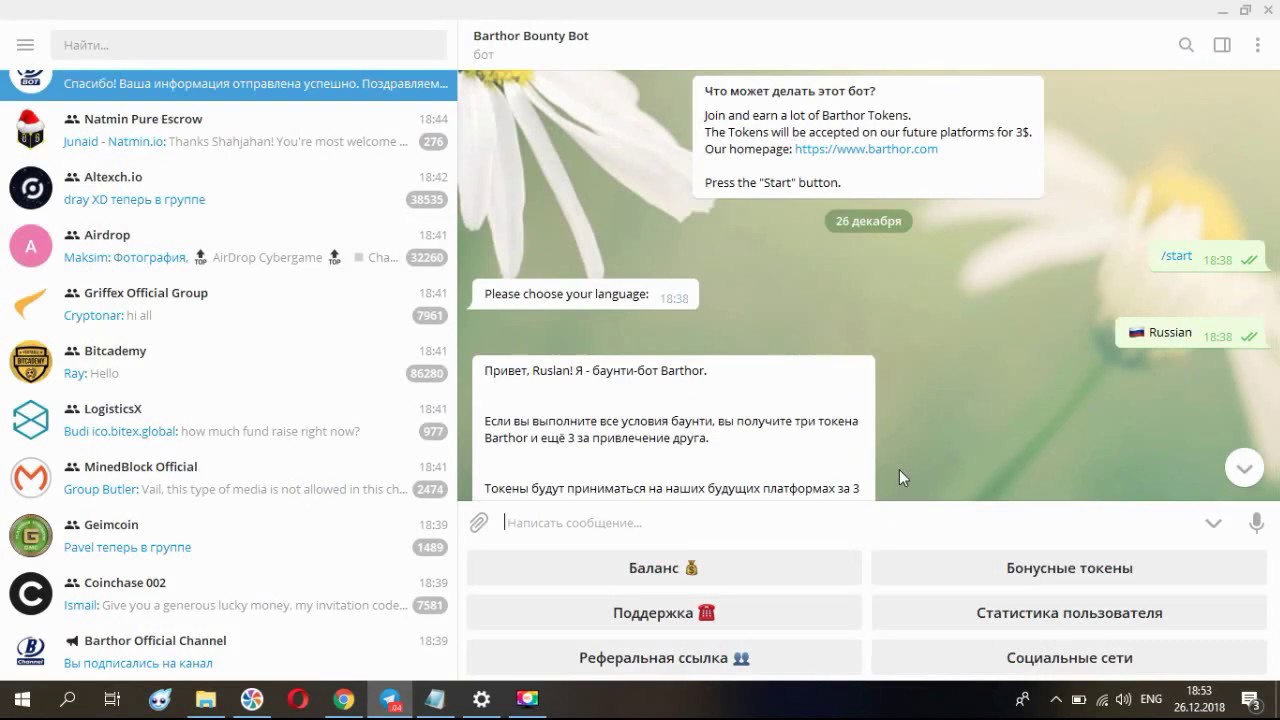Jump to the latest message with the round arrow
Screen dimensions: 1280x720
1244,468
